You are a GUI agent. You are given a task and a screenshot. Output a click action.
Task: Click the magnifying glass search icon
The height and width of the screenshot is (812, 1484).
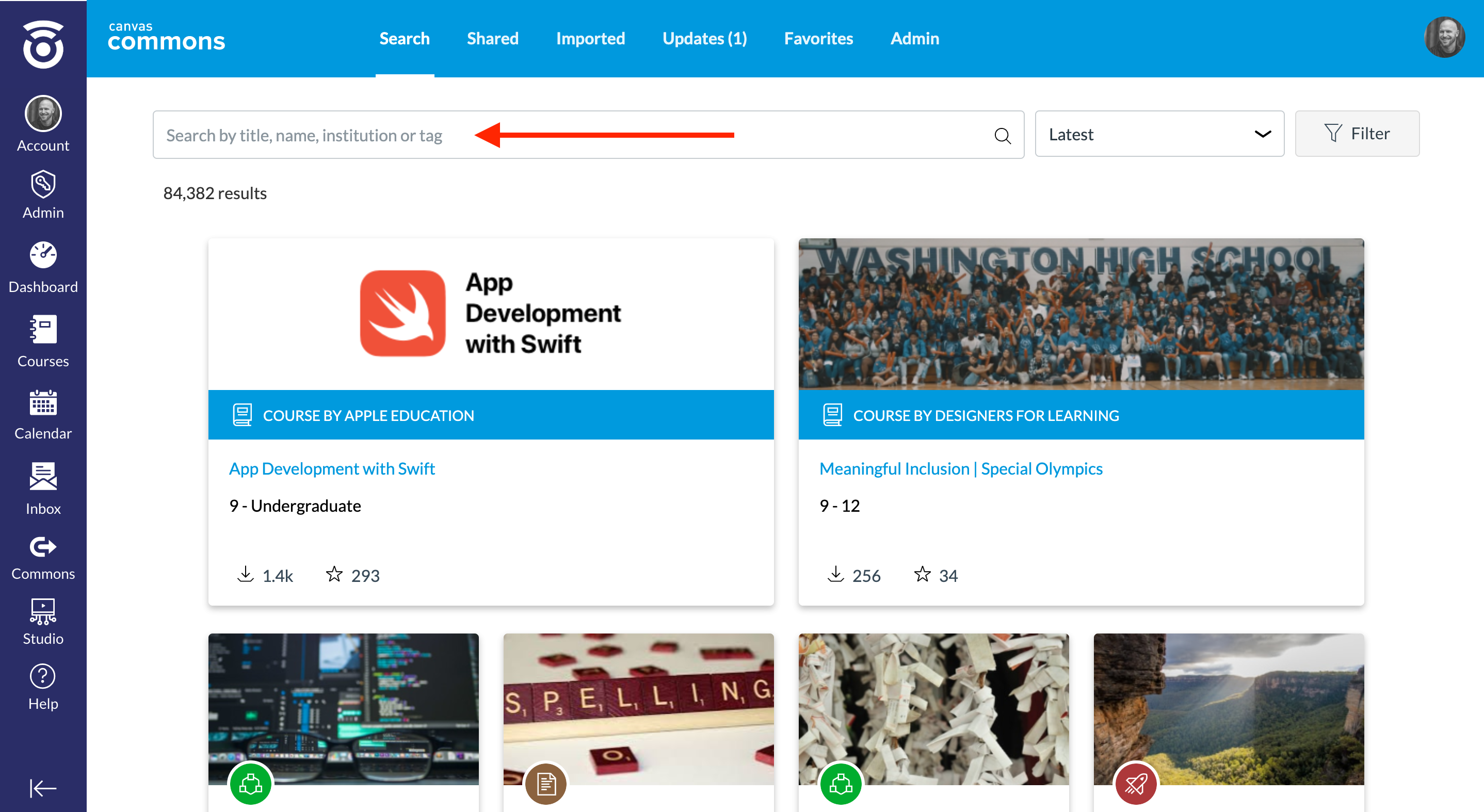pyautogui.click(x=1002, y=135)
